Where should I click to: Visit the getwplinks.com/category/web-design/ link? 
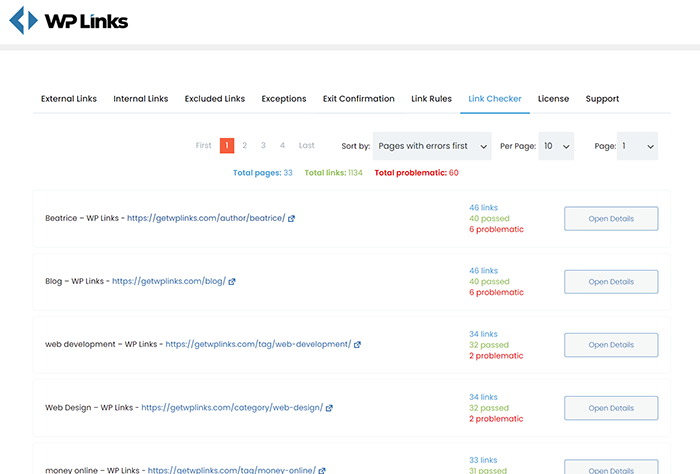[231, 407]
